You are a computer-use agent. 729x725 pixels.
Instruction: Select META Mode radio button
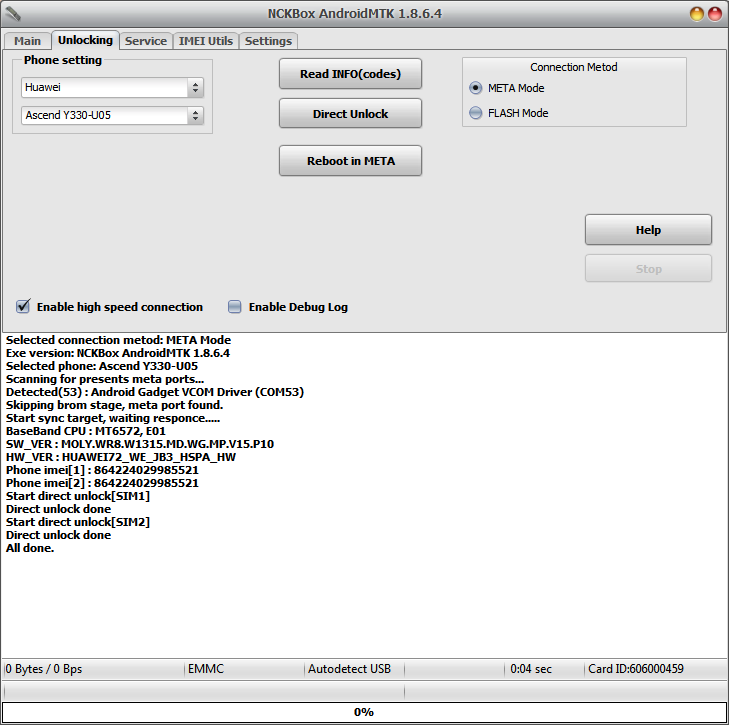pyautogui.click(x=476, y=88)
